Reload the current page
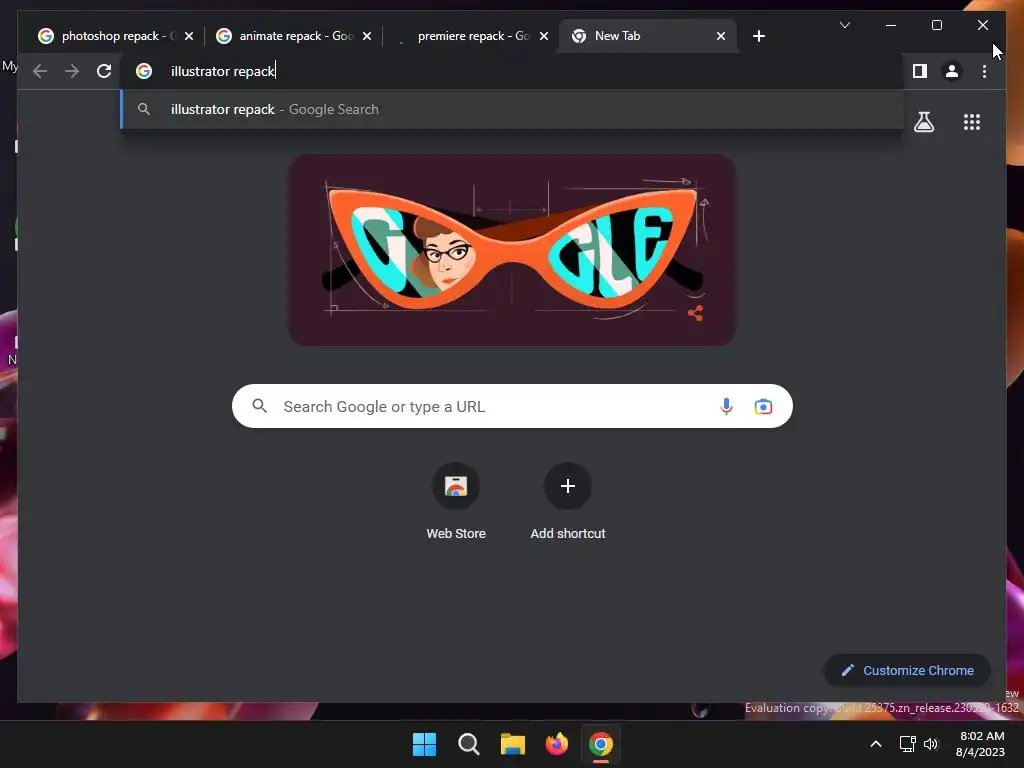The width and height of the screenshot is (1024, 768). 104,71
